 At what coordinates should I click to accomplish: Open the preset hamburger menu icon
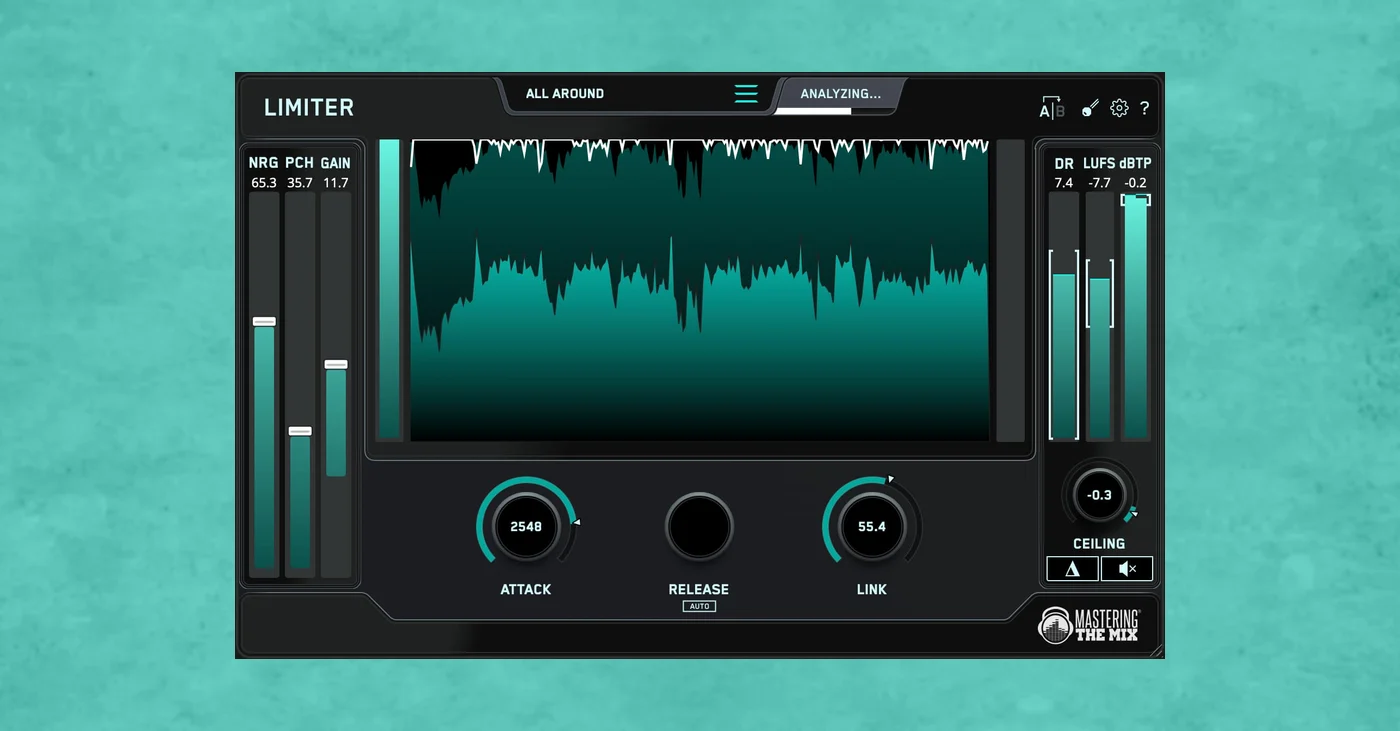(746, 94)
